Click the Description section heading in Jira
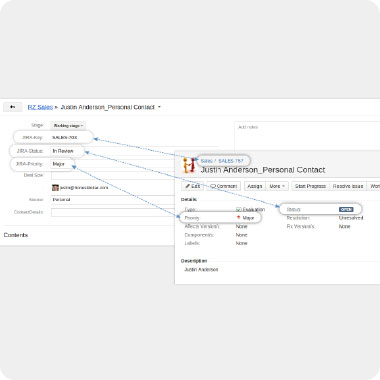 pos(194,261)
